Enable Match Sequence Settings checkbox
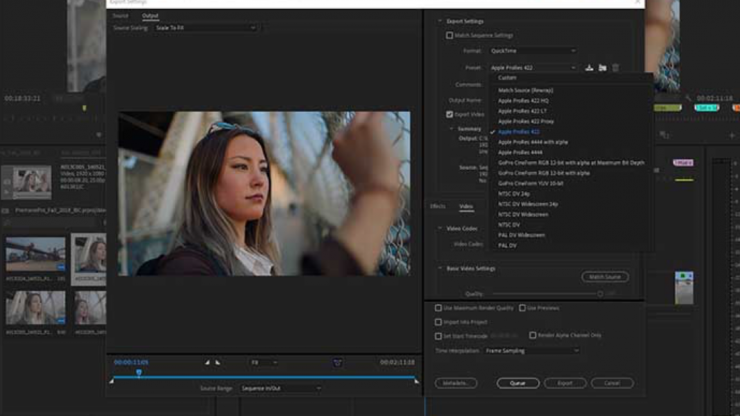This screenshot has height=416, width=740. coord(450,35)
